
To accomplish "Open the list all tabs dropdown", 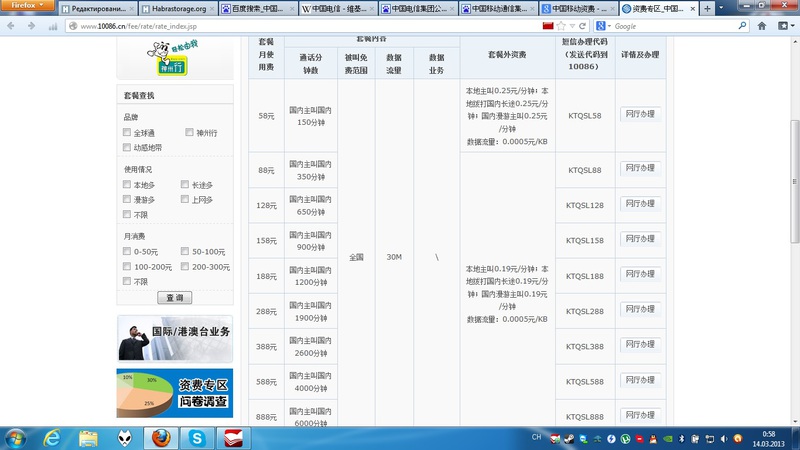I will [721, 8].
